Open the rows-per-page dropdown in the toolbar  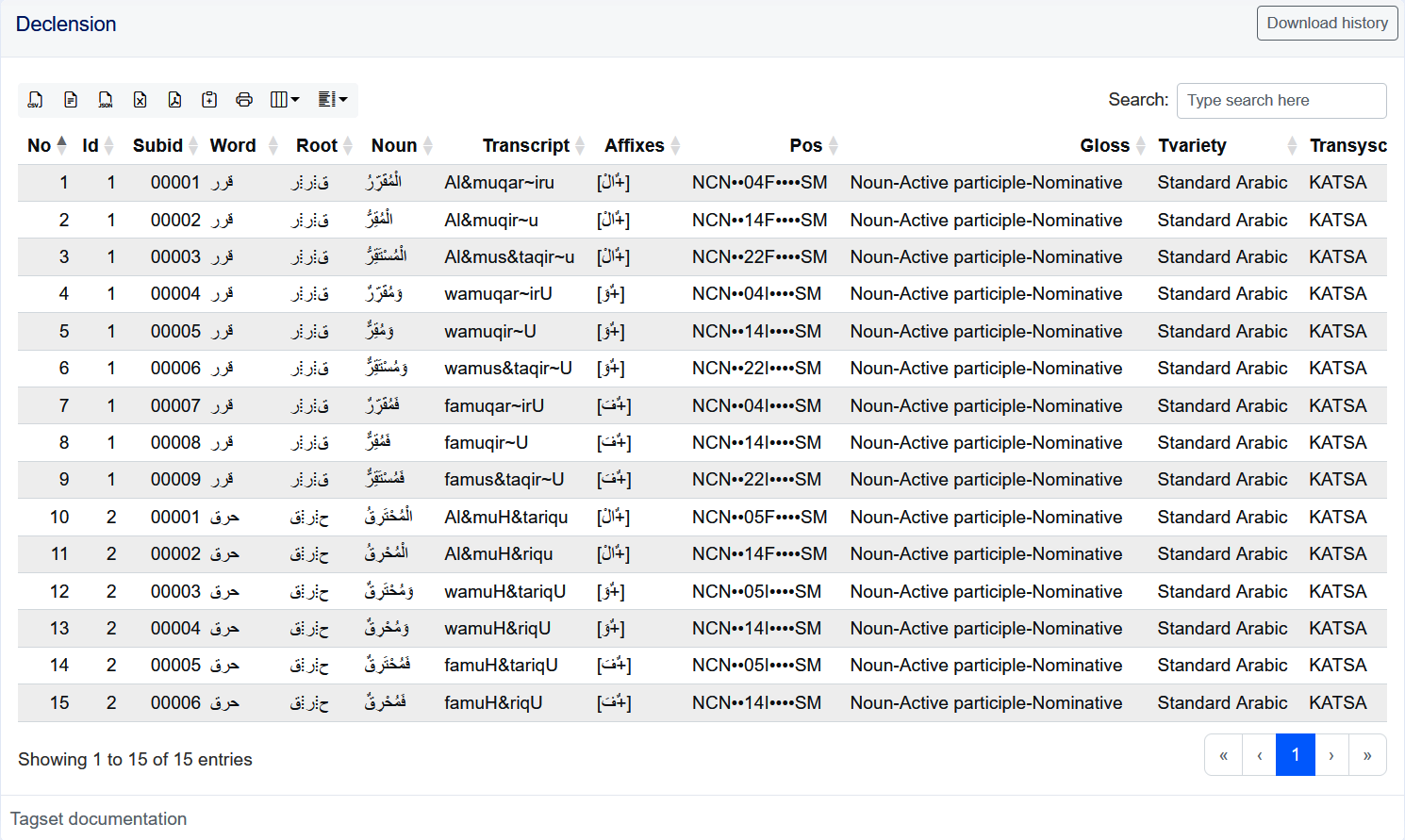pyautogui.click(x=333, y=100)
